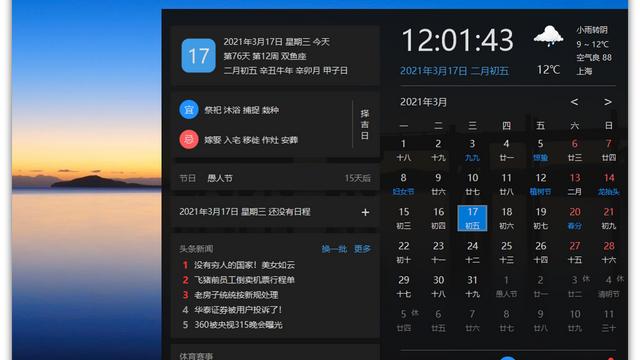Click the 小雨转阴 weather description
The image size is (640, 360).
(x=592, y=30)
